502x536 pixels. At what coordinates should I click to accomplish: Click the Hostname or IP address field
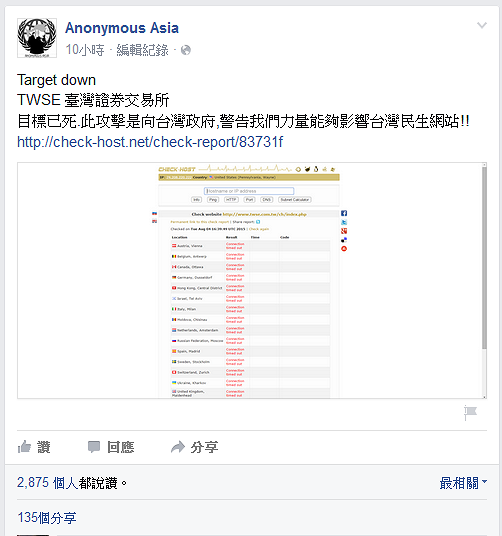tap(249, 191)
